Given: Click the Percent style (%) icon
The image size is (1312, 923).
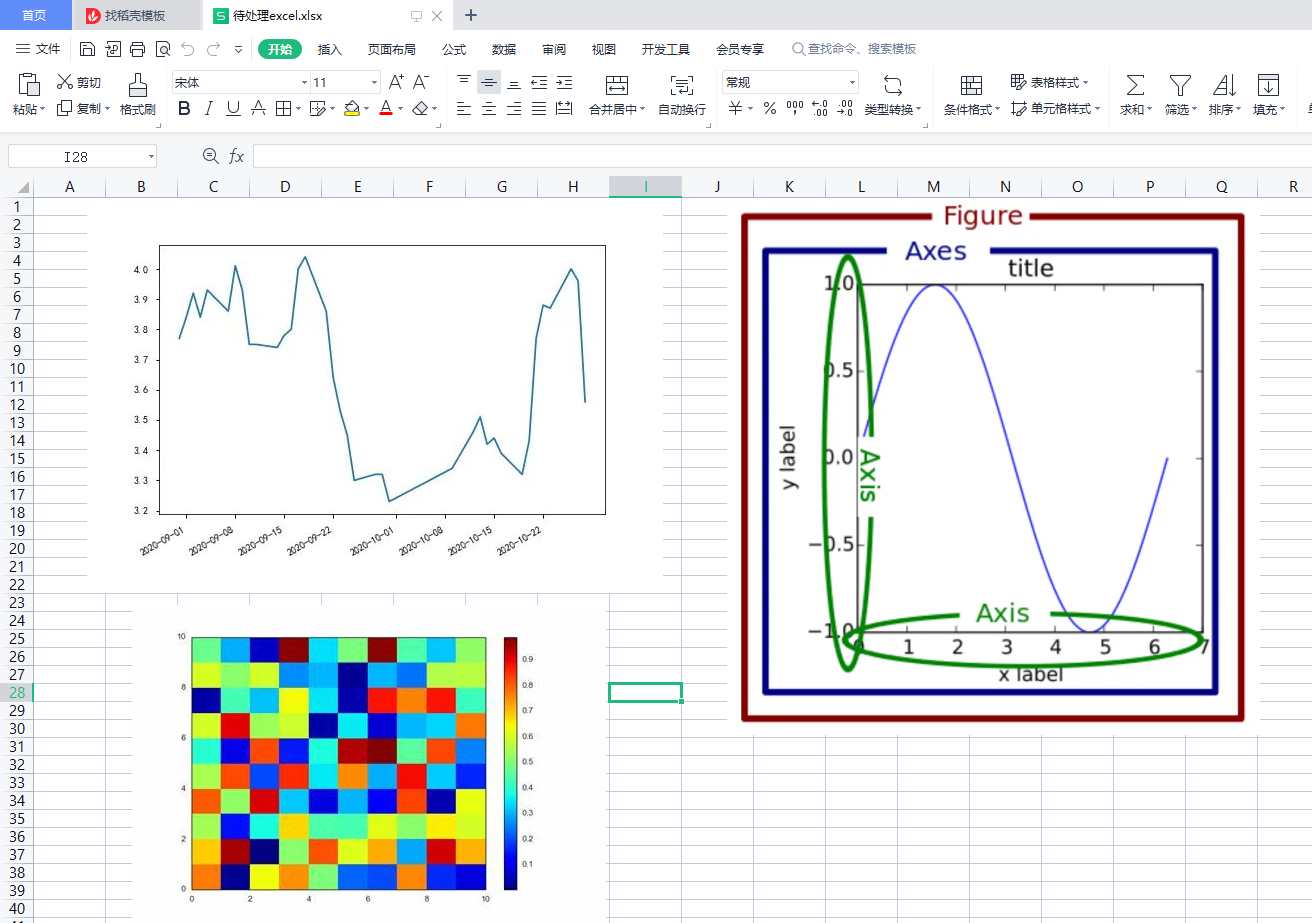Looking at the screenshot, I should coord(770,108).
